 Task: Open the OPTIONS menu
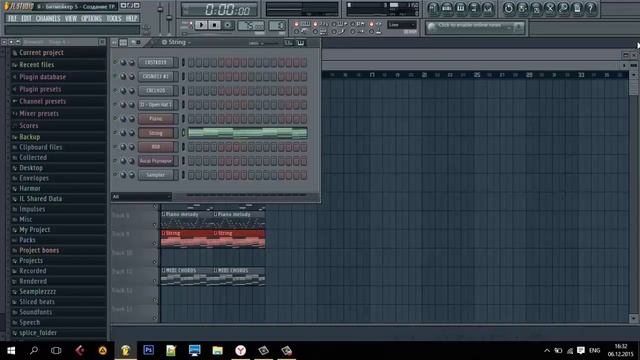point(91,18)
